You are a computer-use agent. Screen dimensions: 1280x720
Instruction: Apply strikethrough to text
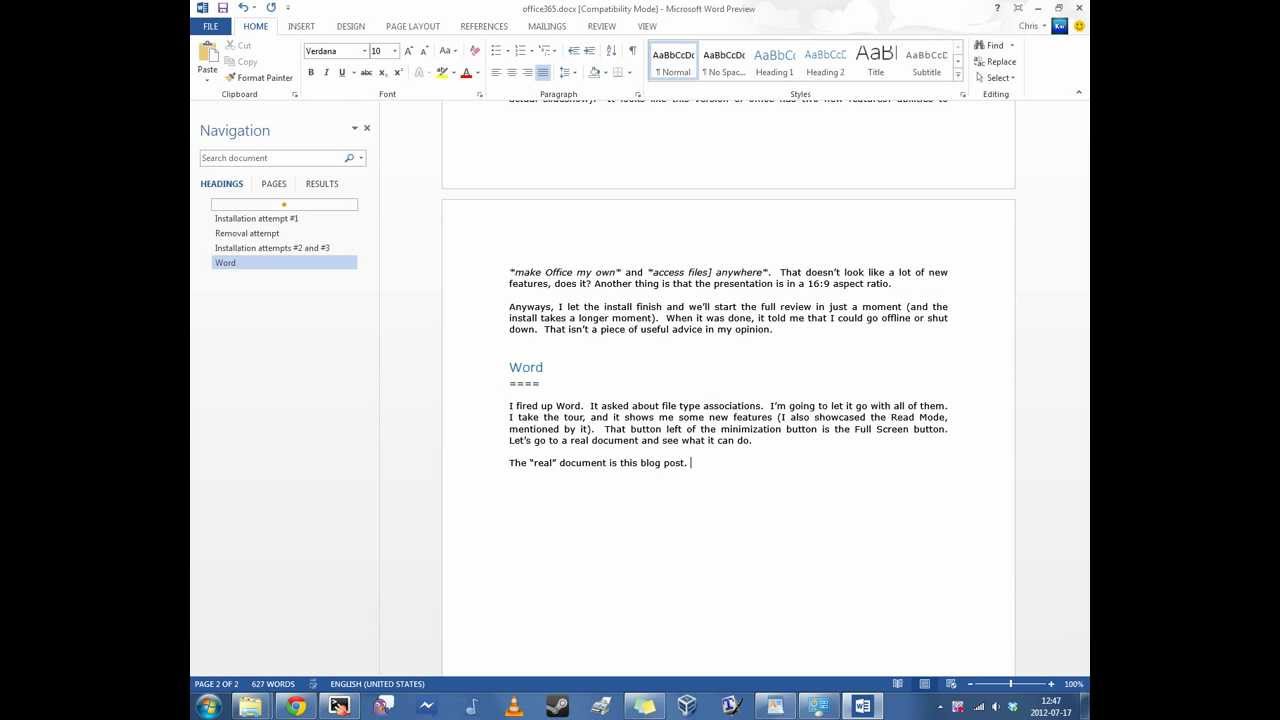coord(366,73)
